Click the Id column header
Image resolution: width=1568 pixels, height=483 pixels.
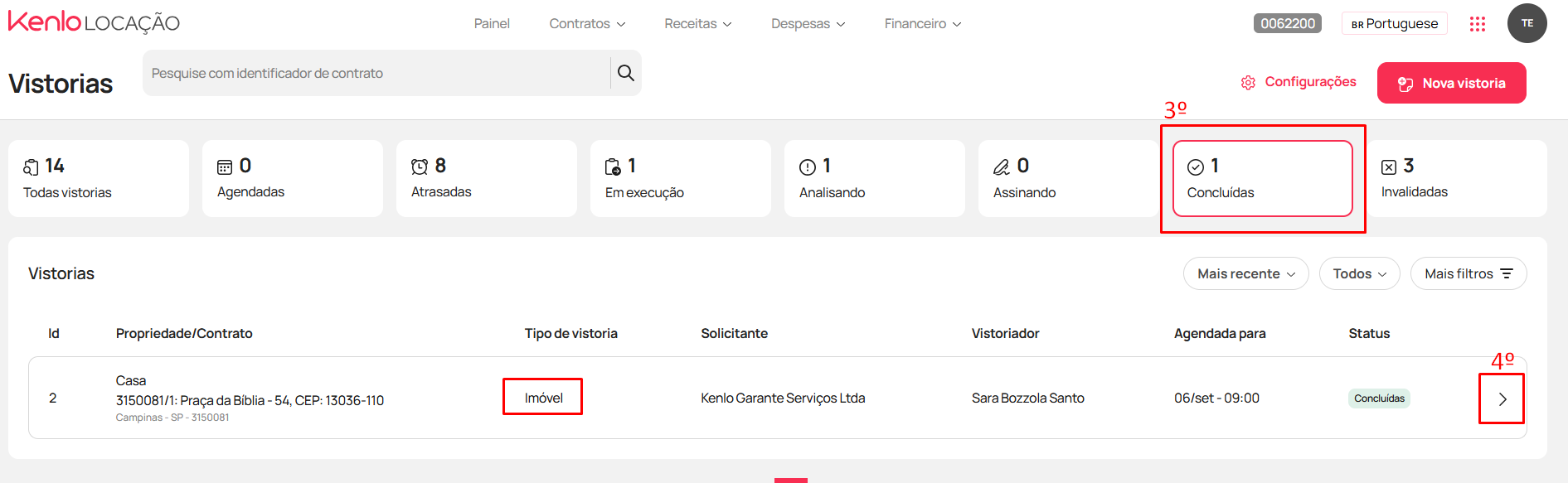point(54,333)
